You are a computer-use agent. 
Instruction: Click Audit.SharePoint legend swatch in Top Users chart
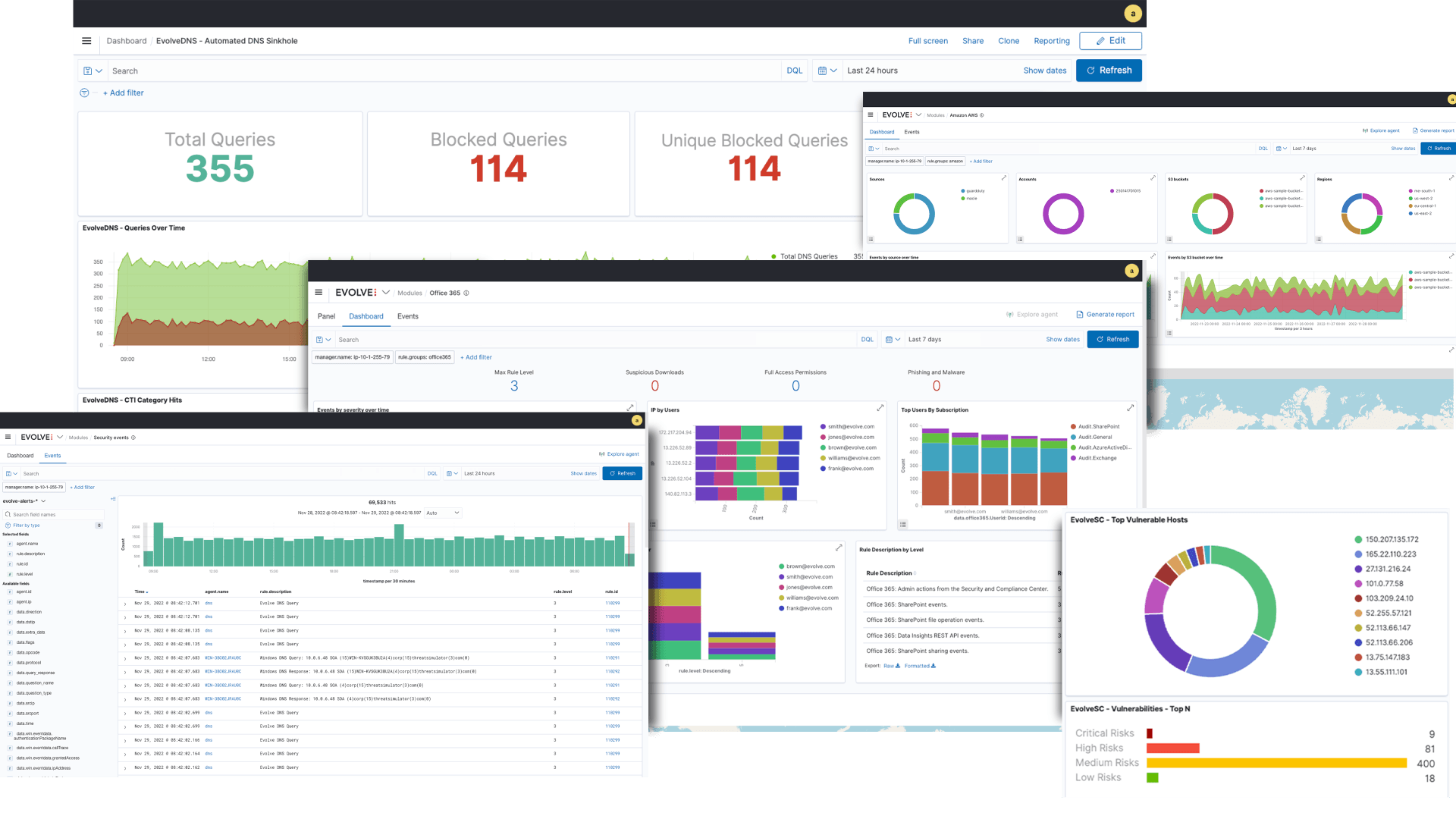pyautogui.click(x=1074, y=427)
